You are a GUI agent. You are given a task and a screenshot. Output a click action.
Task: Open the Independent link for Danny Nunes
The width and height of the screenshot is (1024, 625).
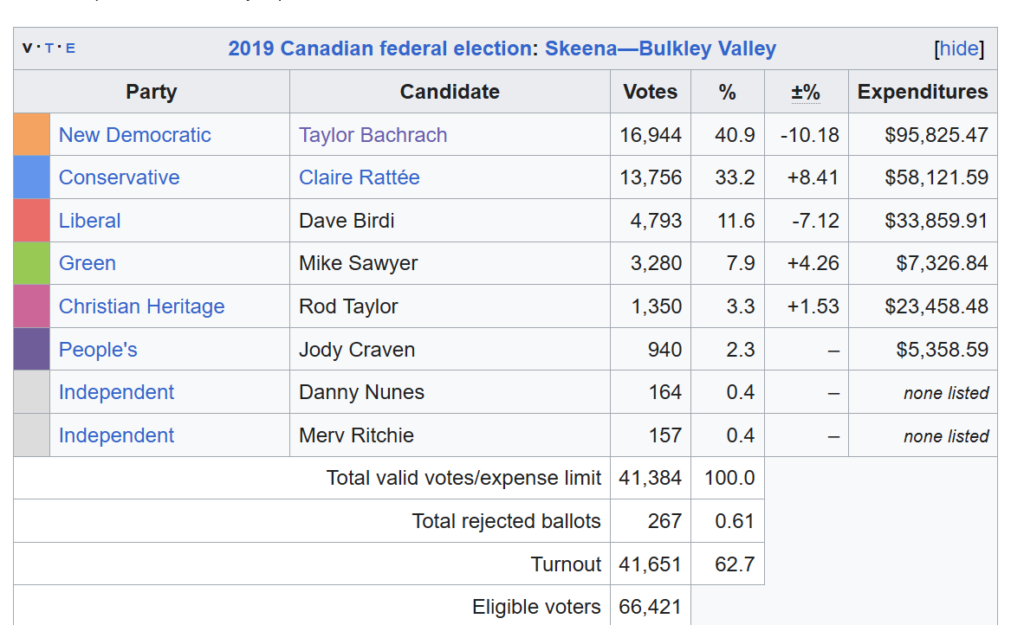116,393
